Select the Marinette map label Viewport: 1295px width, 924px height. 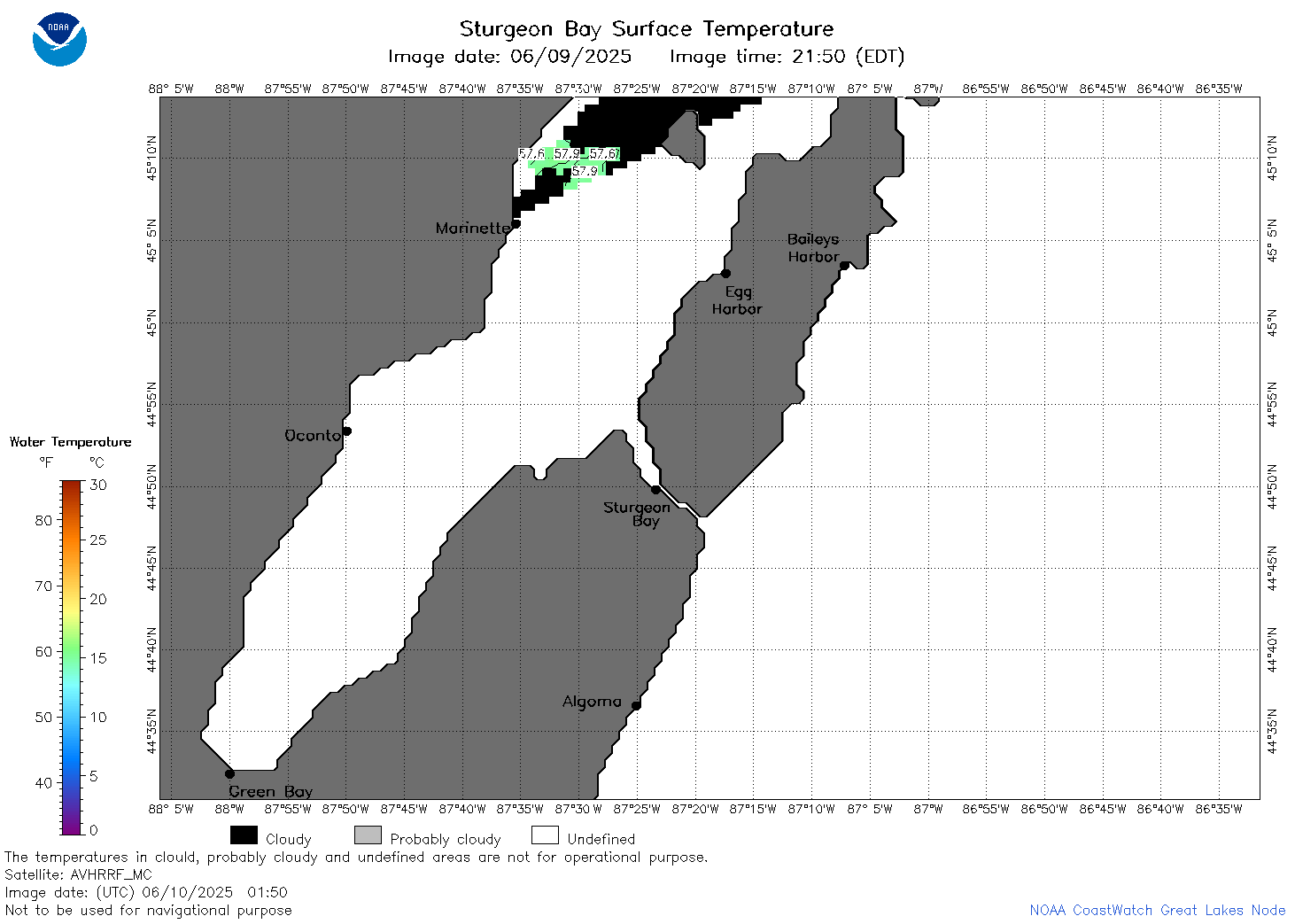472,229
